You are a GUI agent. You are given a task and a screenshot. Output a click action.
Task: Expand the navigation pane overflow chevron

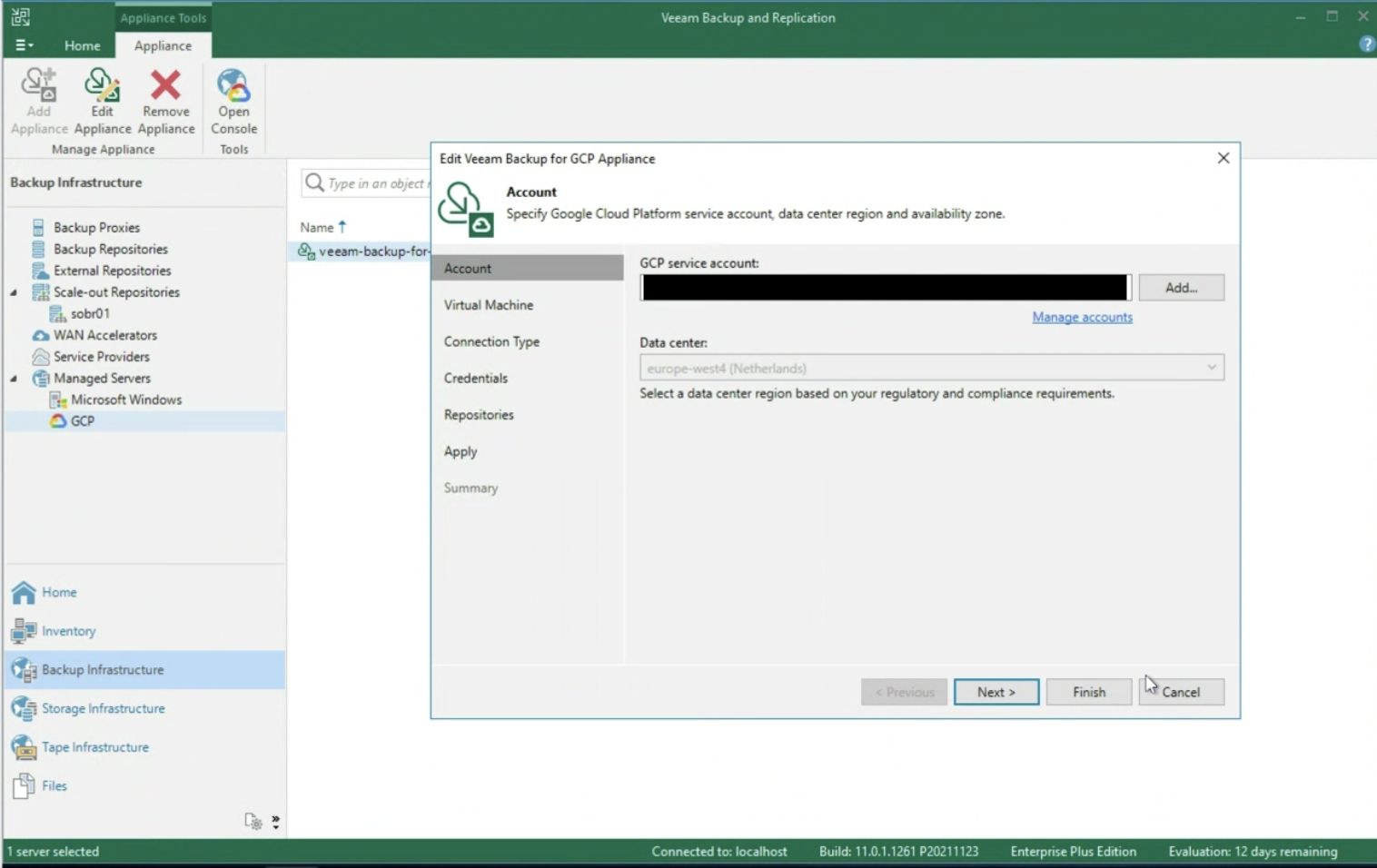(275, 822)
